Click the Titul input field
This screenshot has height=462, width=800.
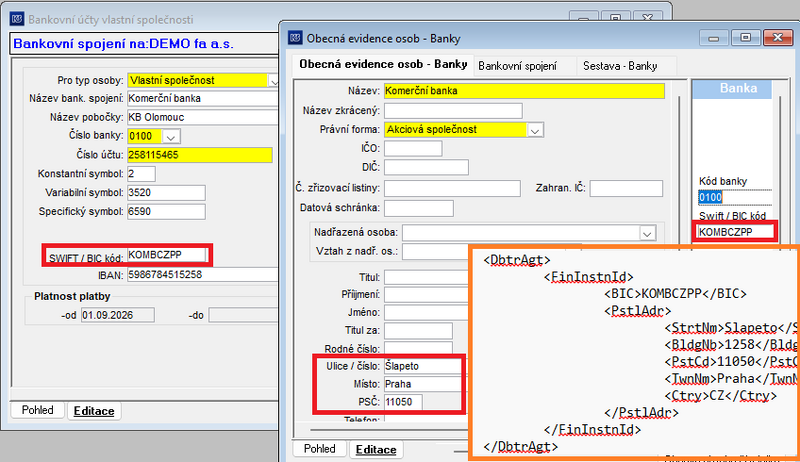426,277
